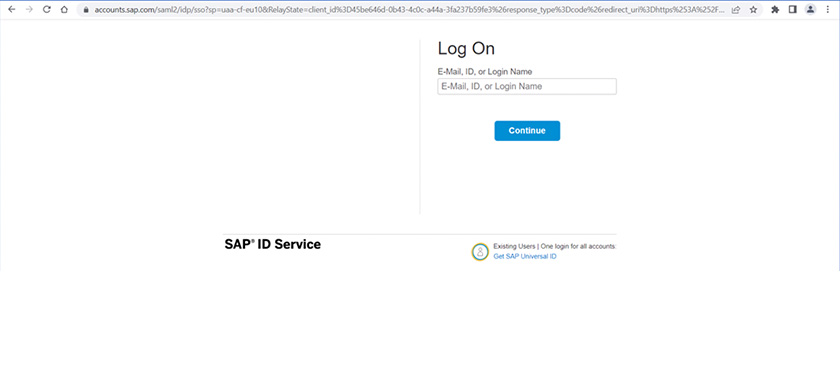Open the browser home page icon
Viewport: 840px width, 390px height.
(64, 9)
